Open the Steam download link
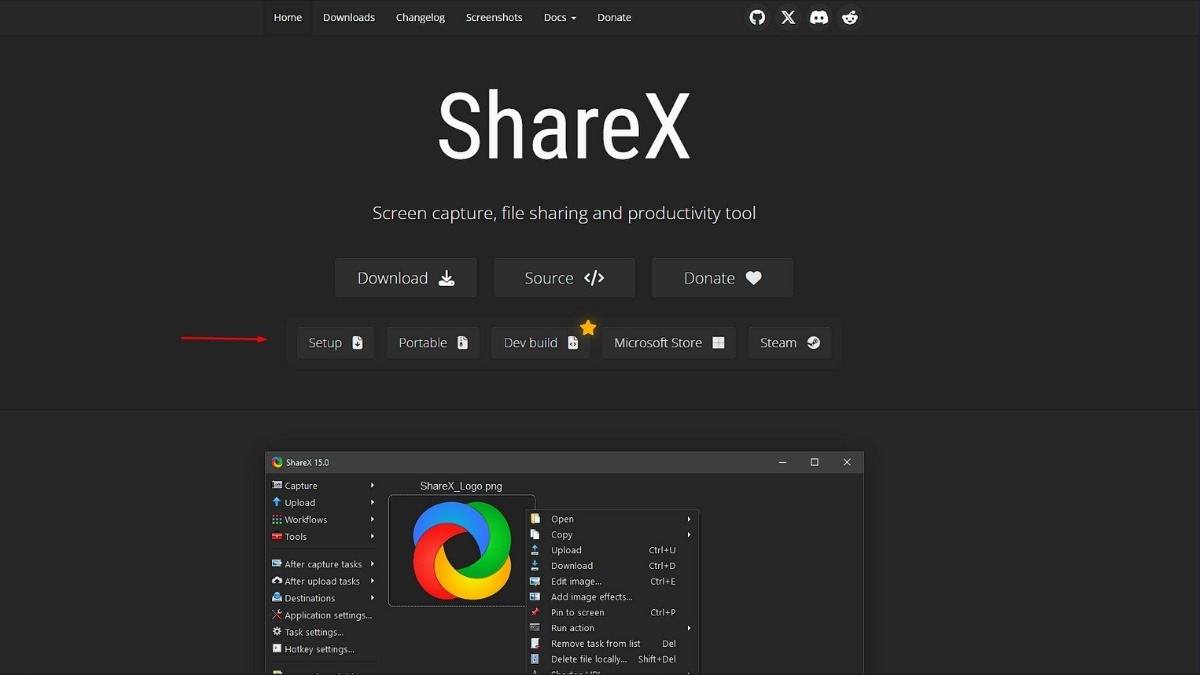Screen dimensions: 1200x675 (790, 343)
